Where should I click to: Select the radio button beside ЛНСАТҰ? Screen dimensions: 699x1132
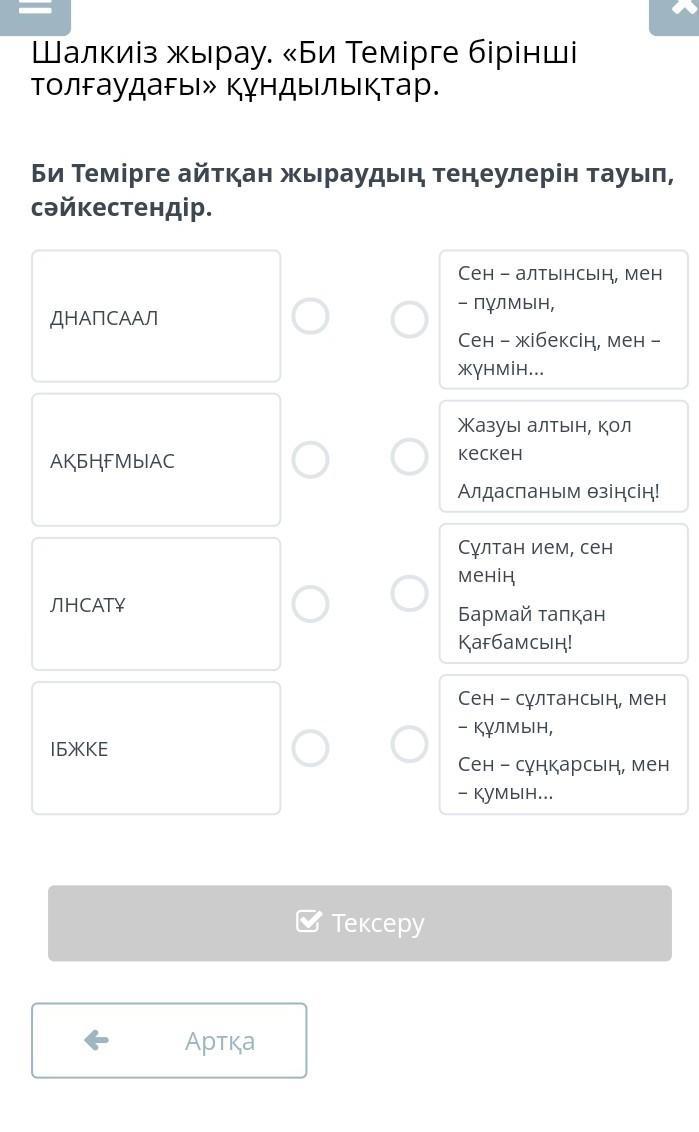(x=310, y=604)
